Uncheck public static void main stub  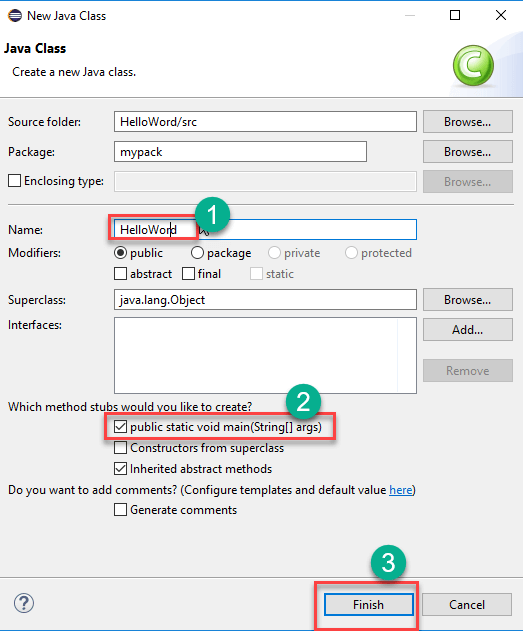(x=120, y=427)
